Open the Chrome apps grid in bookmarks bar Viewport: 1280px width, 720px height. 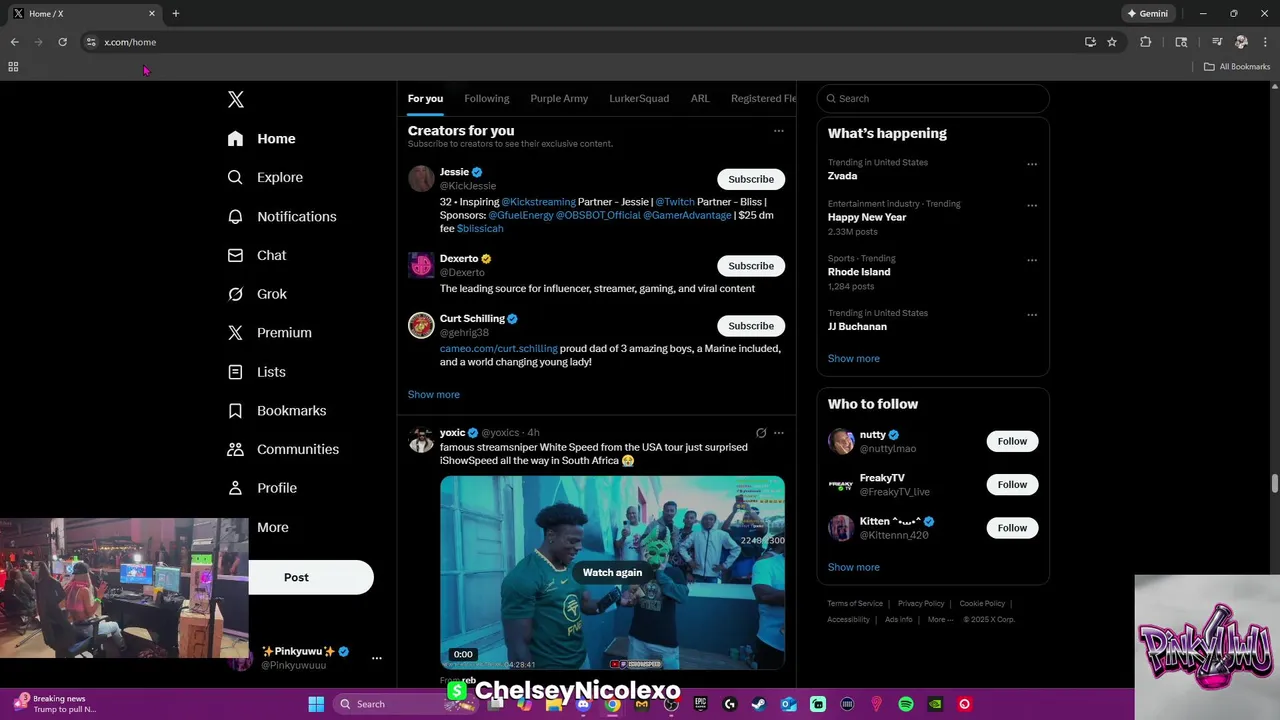tap(13, 67)
